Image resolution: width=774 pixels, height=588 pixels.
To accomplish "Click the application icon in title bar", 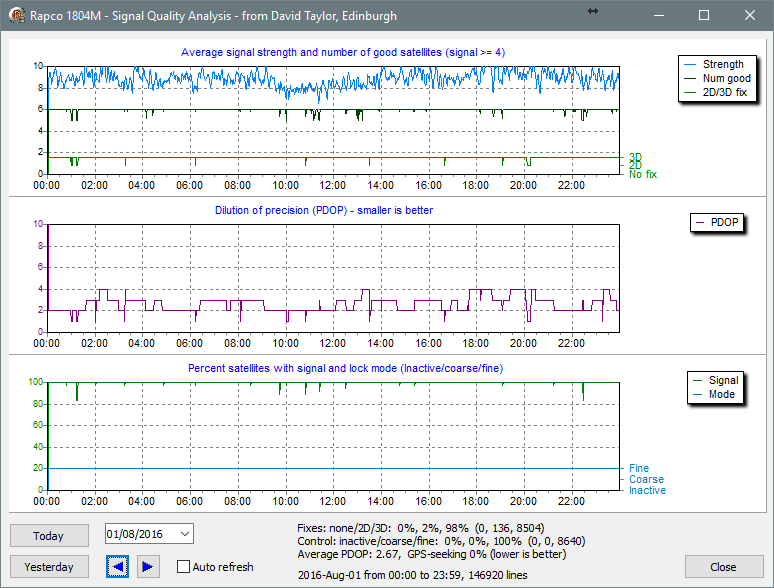I will click(x=17, y=15).
